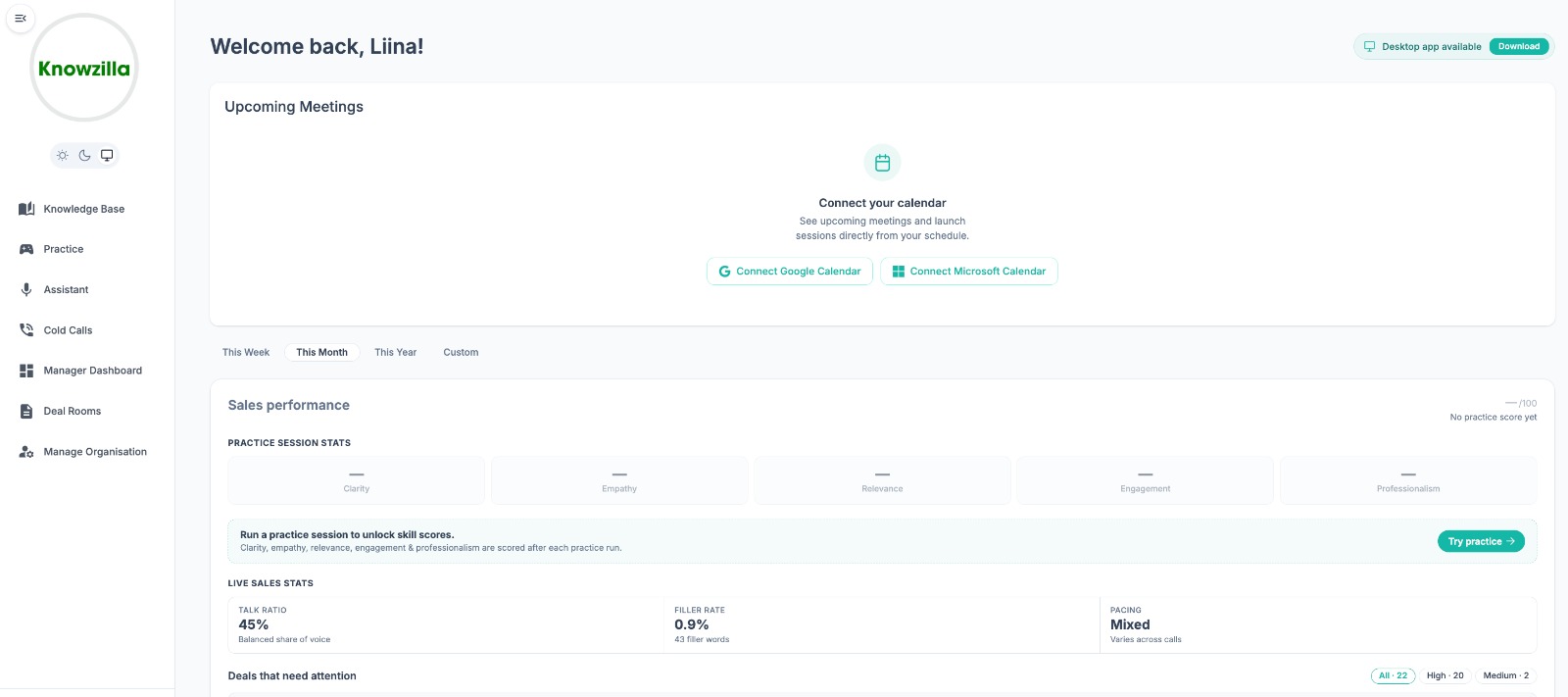Click the Filler Rate 0.9% stat
Image resolution: width=1568 pixels, height=697 pixels.
[882, 624]
